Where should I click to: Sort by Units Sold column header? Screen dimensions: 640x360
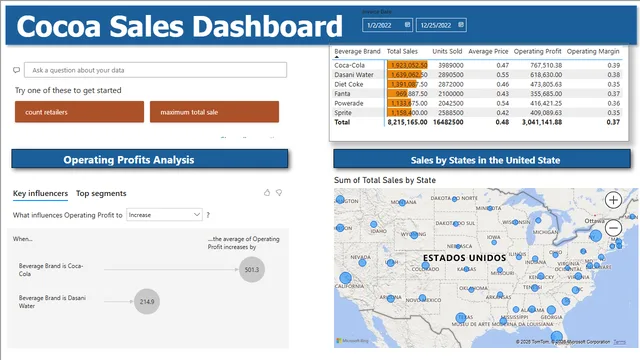447,51
